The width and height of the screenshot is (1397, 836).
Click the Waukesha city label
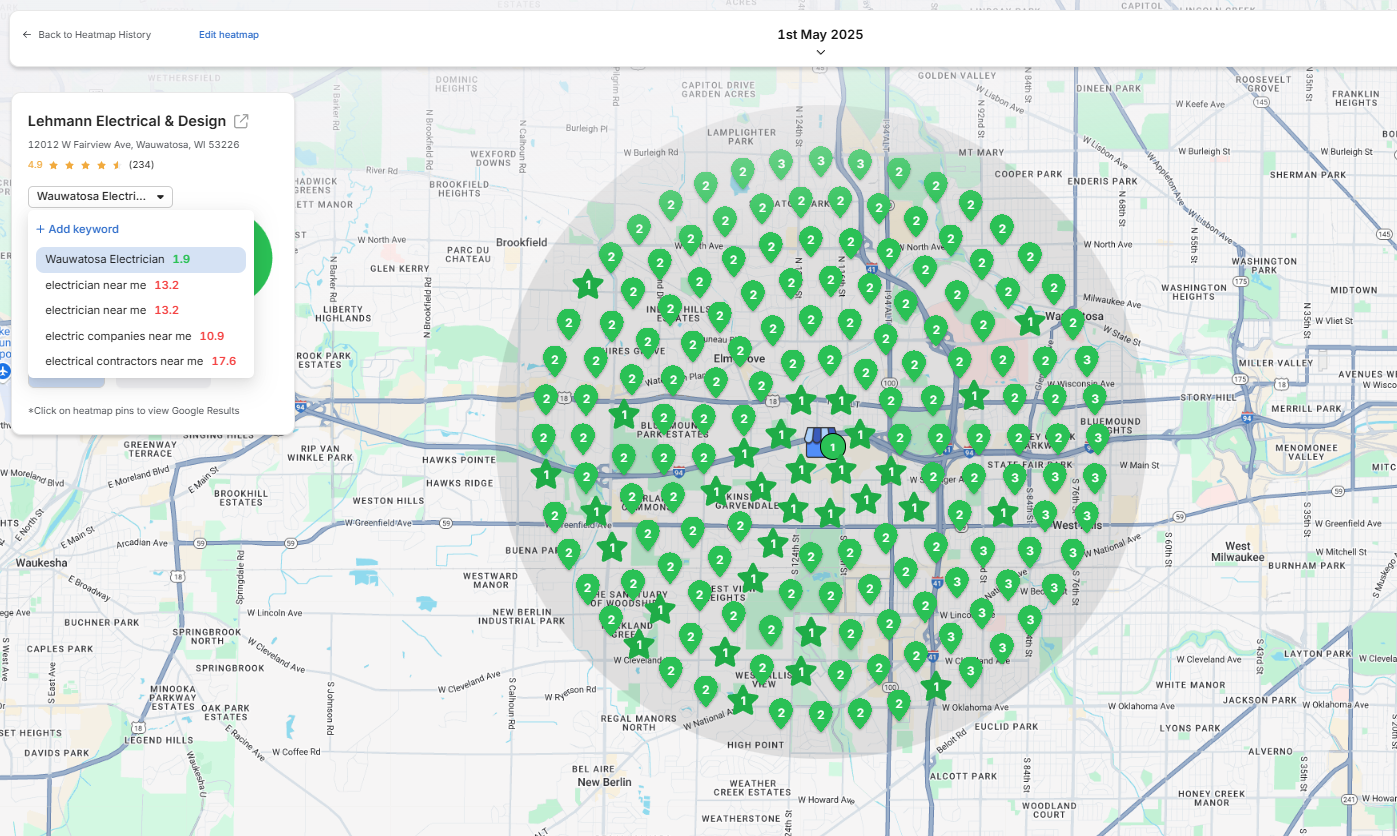(x=41, y=563)
